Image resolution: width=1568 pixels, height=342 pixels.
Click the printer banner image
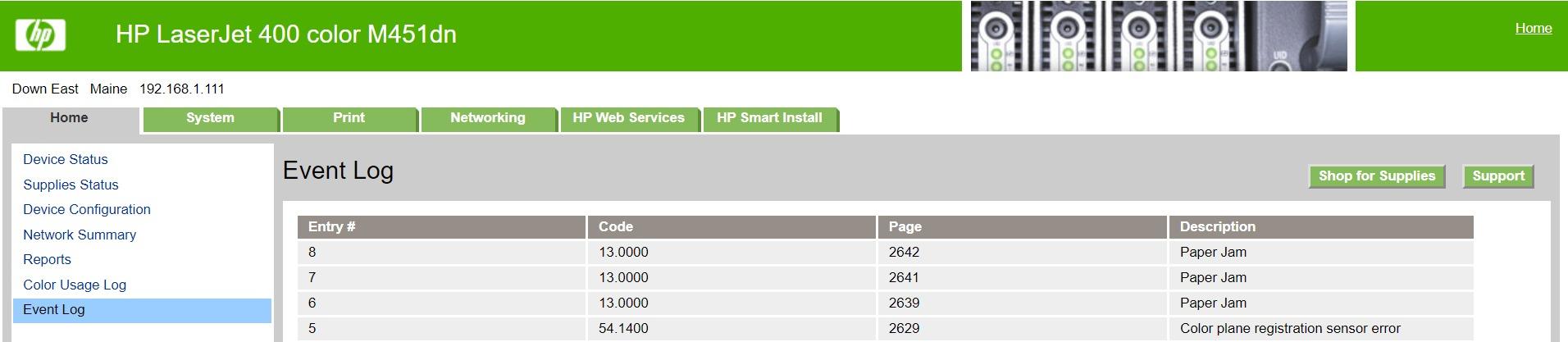pyautogui.click(x=1159, y=35)
